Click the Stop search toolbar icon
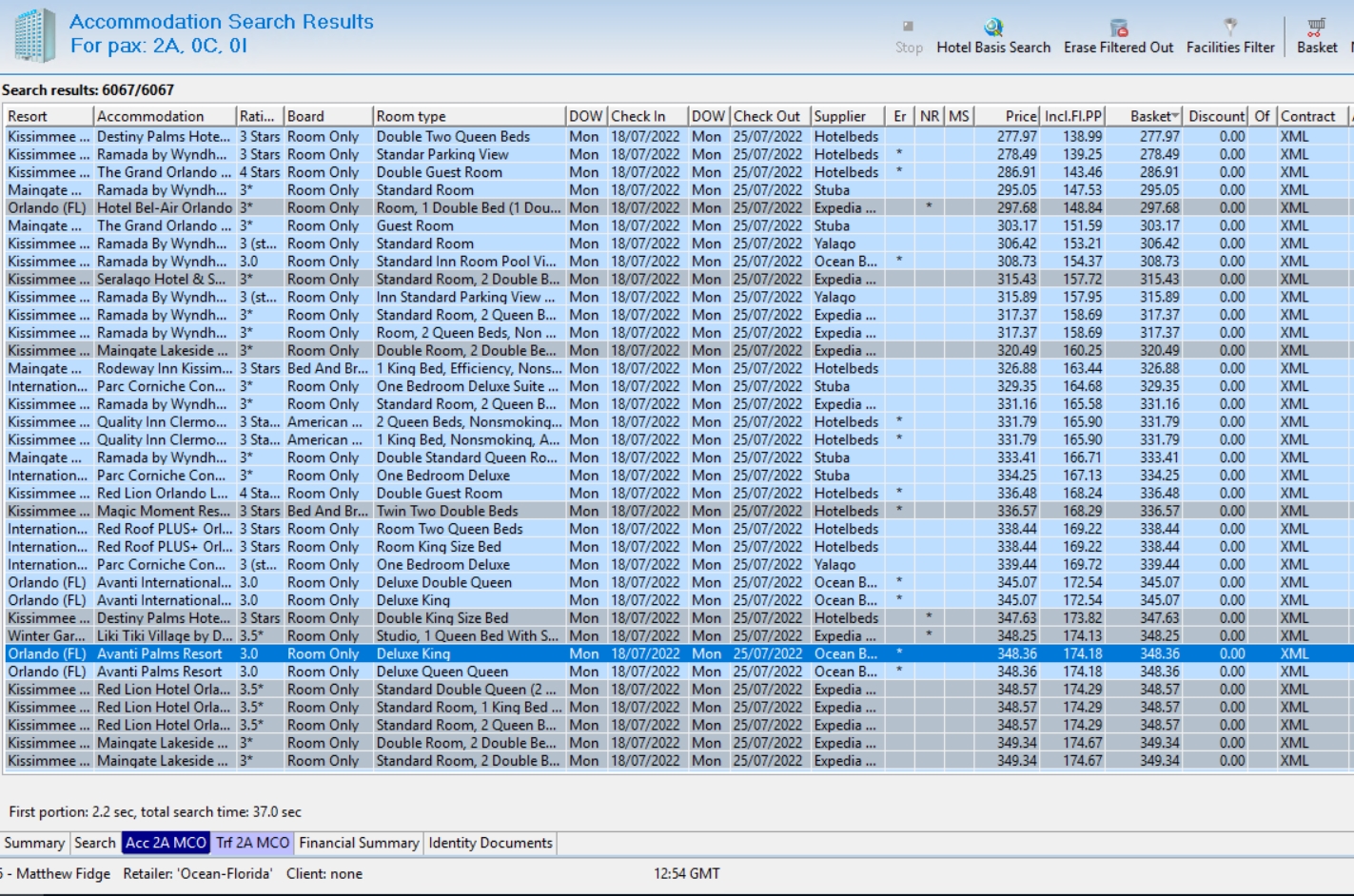 pos(909,37)
